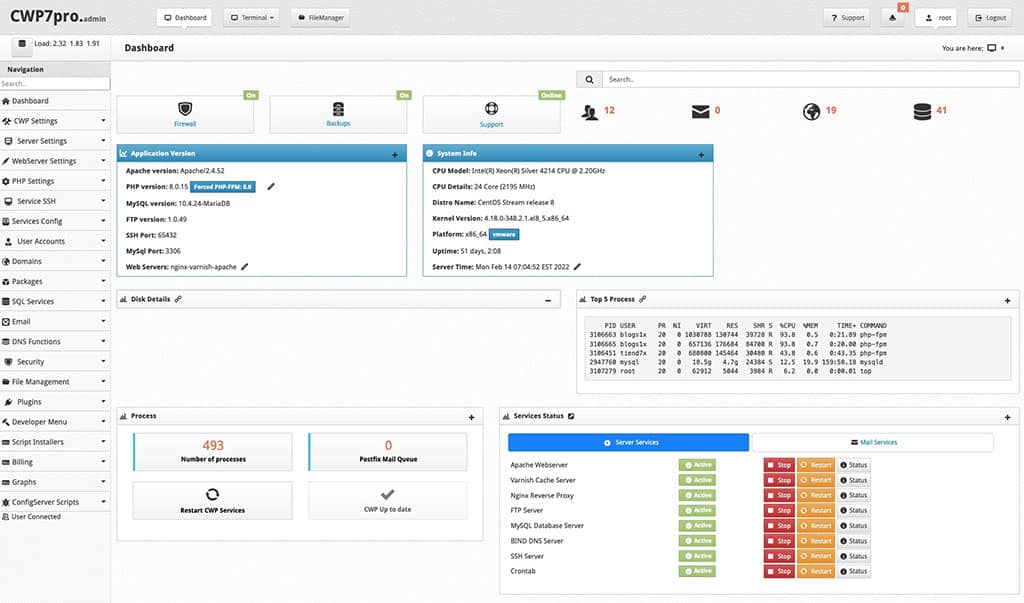1024x603 pixels.
Task: Stop the Apache Webserver service
Action: pos(778,464)
